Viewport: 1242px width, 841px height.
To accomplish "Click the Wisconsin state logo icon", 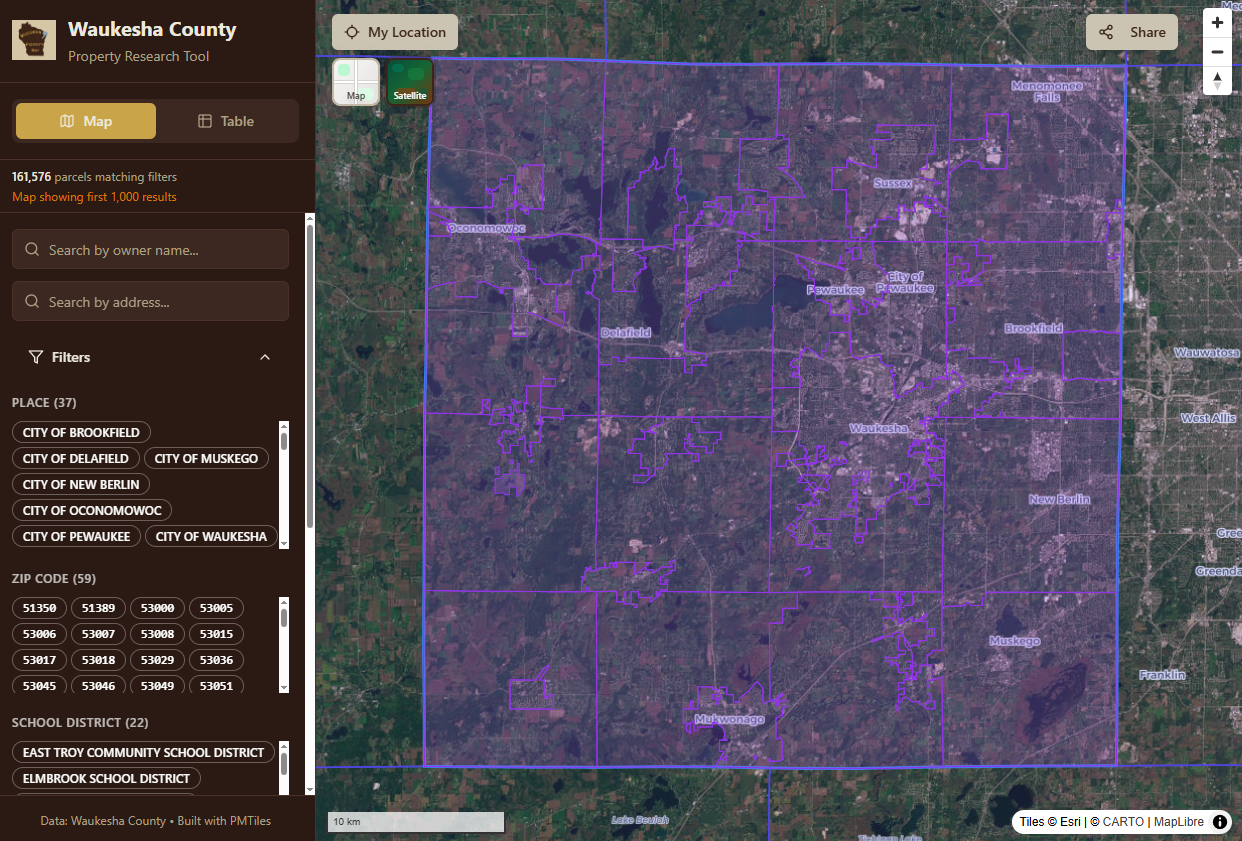I will pos(34,40).
